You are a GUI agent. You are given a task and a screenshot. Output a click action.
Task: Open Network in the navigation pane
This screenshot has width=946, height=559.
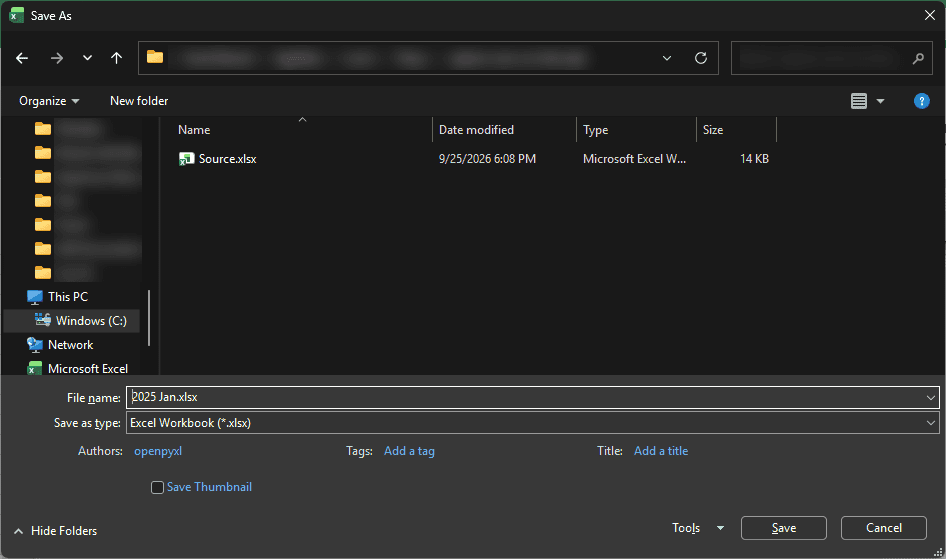[71, 345]
